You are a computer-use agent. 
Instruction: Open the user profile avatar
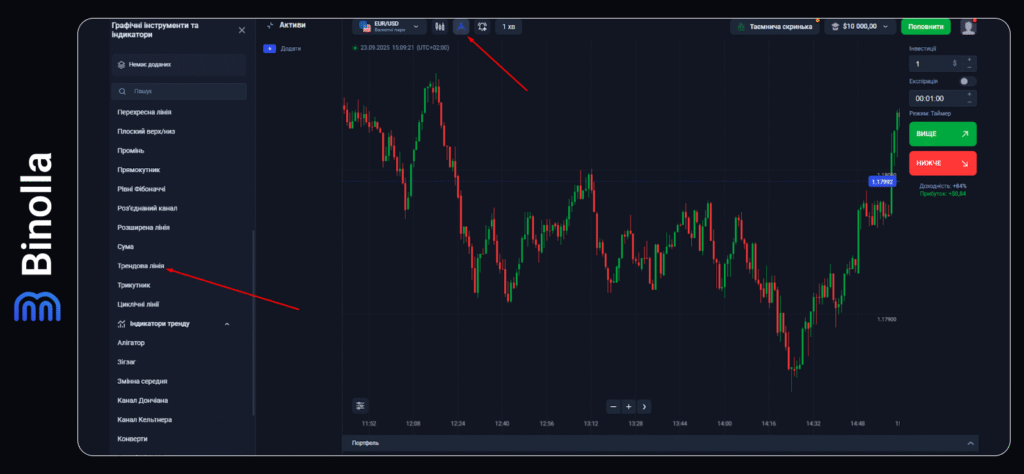[968, 27]
